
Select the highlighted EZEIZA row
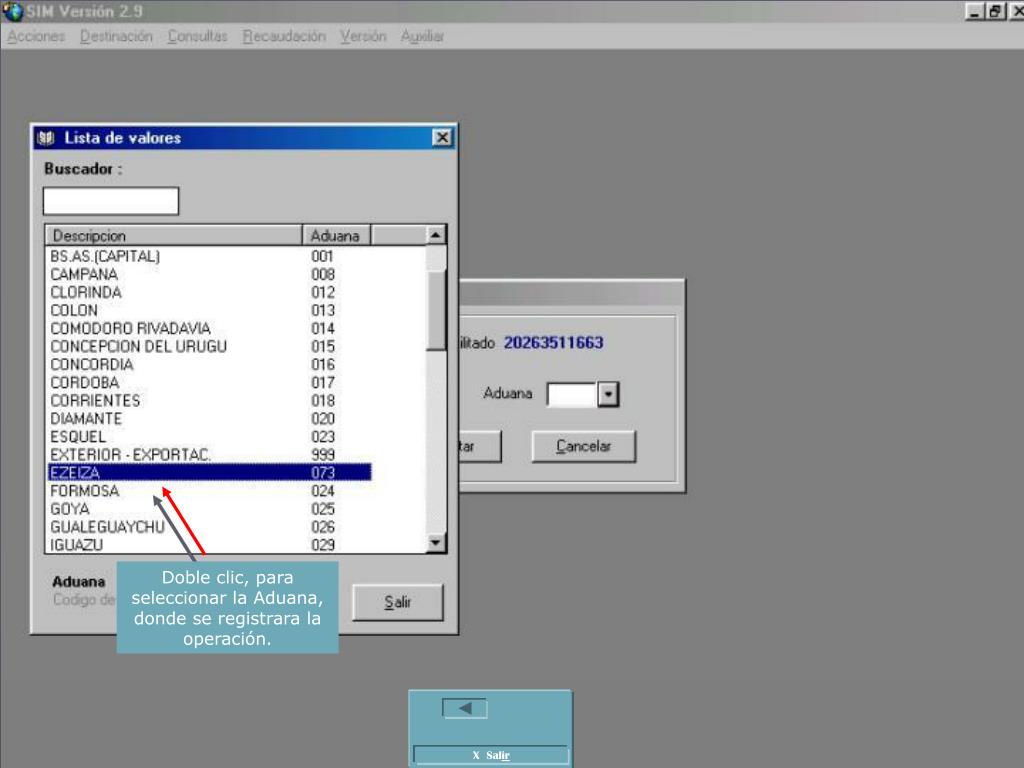tap(210, 472)
